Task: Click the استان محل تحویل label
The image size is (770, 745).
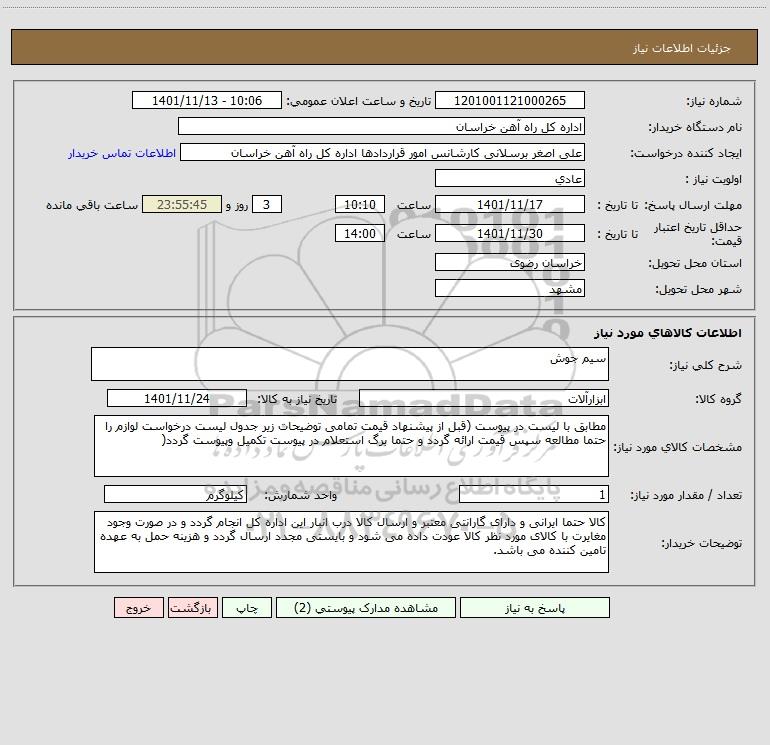Action: click(695, 264)
